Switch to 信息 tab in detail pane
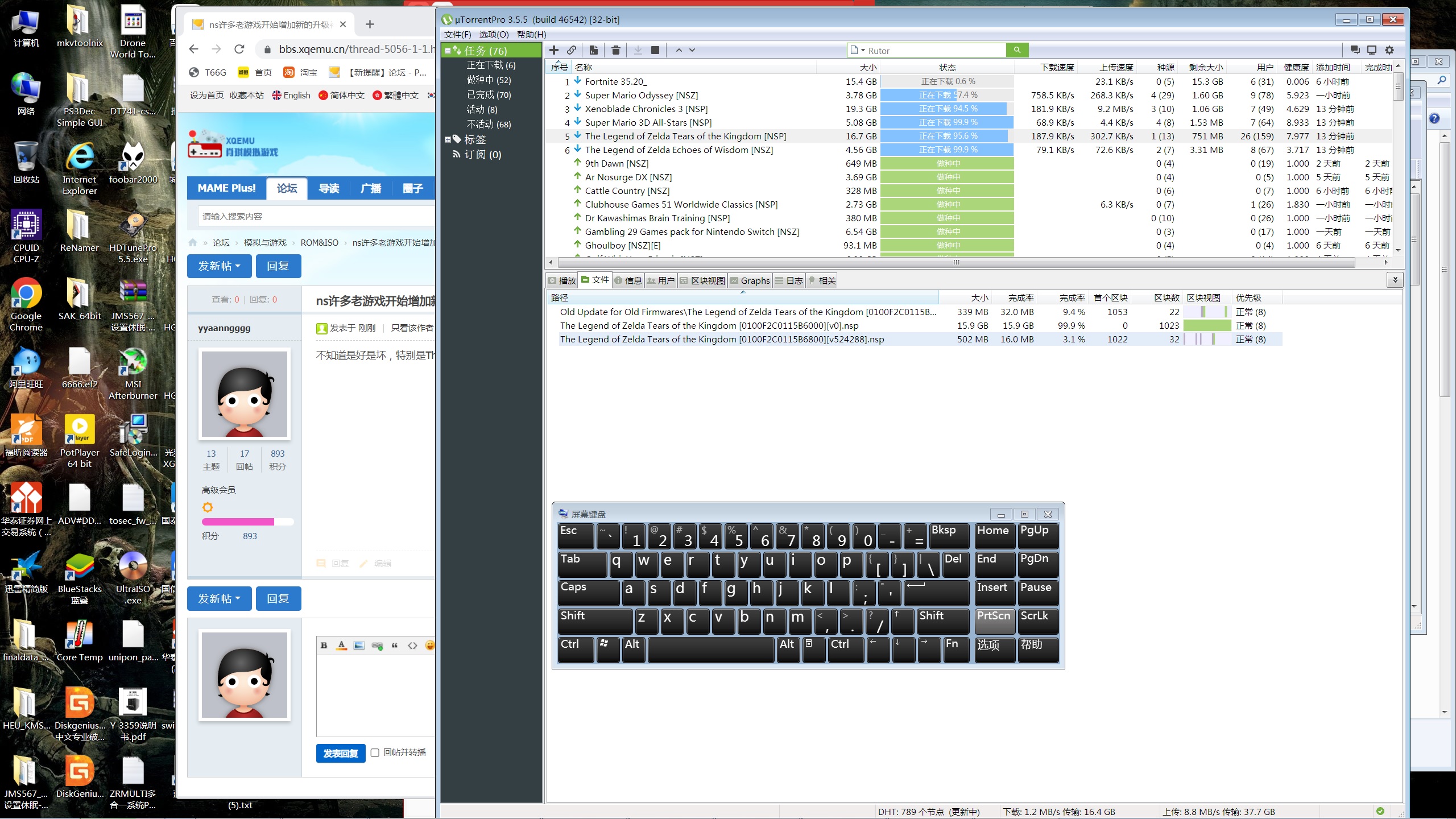The width and height of the screenshot is (1456, 819). [628, 280]
